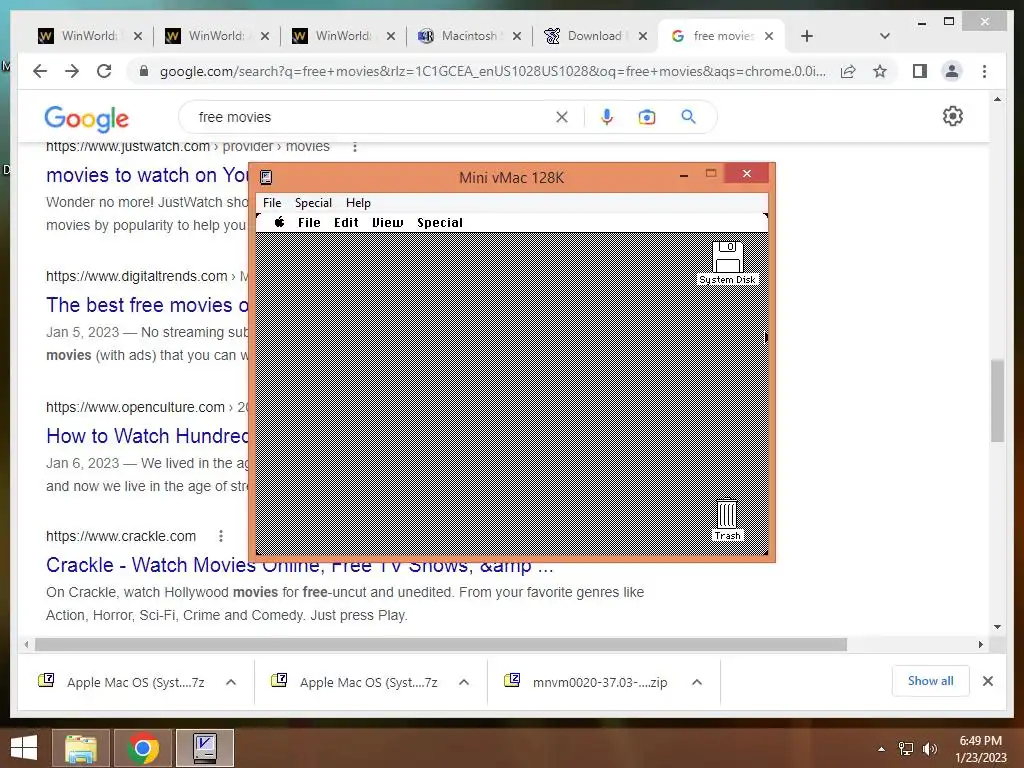Click the scroll down arrow
Screen dimensions: 1024x768
(x=997, y=627)
